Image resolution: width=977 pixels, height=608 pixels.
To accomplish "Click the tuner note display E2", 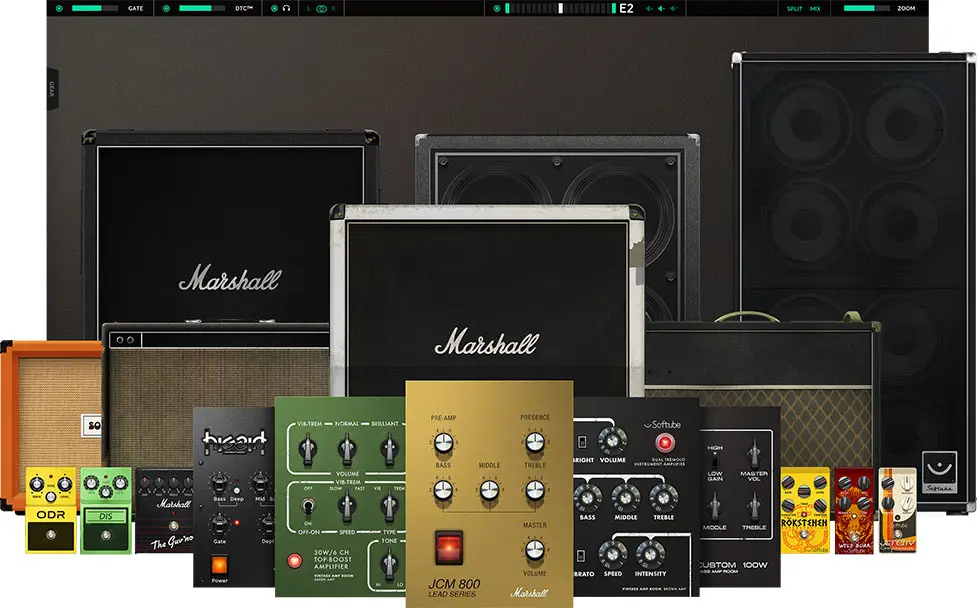I will click(626, 9).
